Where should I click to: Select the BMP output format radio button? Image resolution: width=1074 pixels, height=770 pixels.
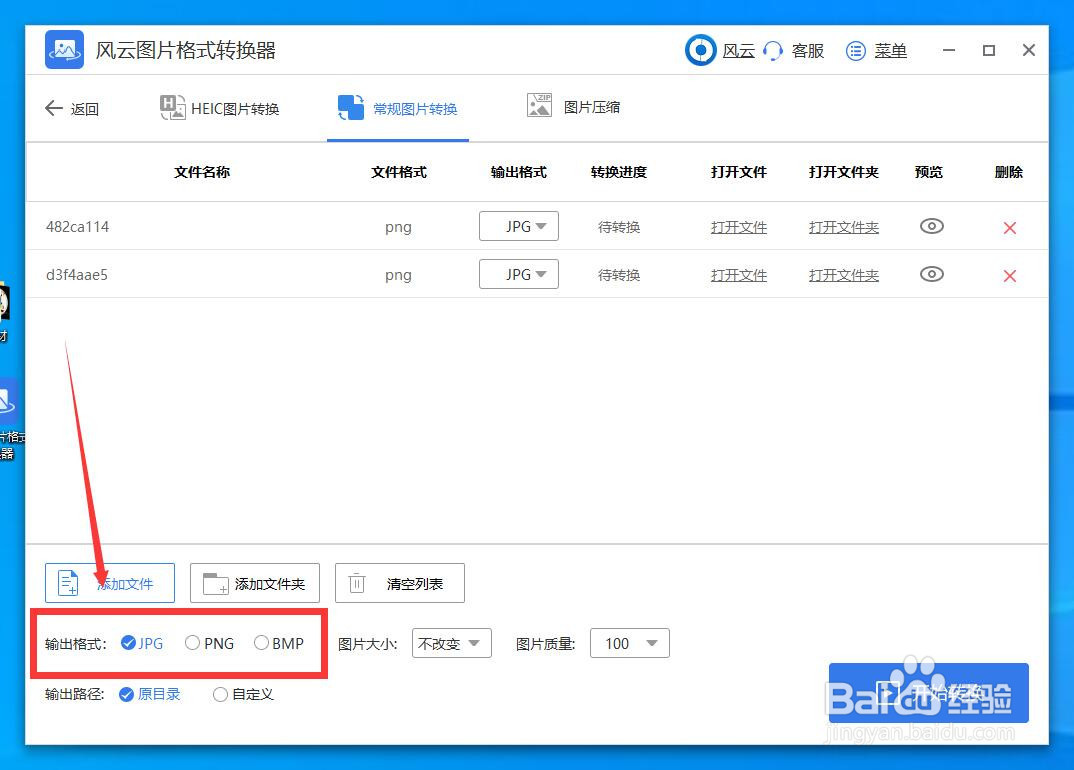(260, 643)
